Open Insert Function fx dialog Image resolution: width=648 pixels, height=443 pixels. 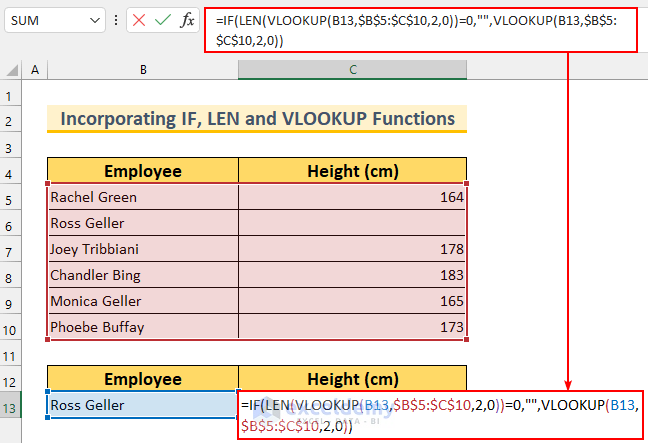[x=187, y=20]
